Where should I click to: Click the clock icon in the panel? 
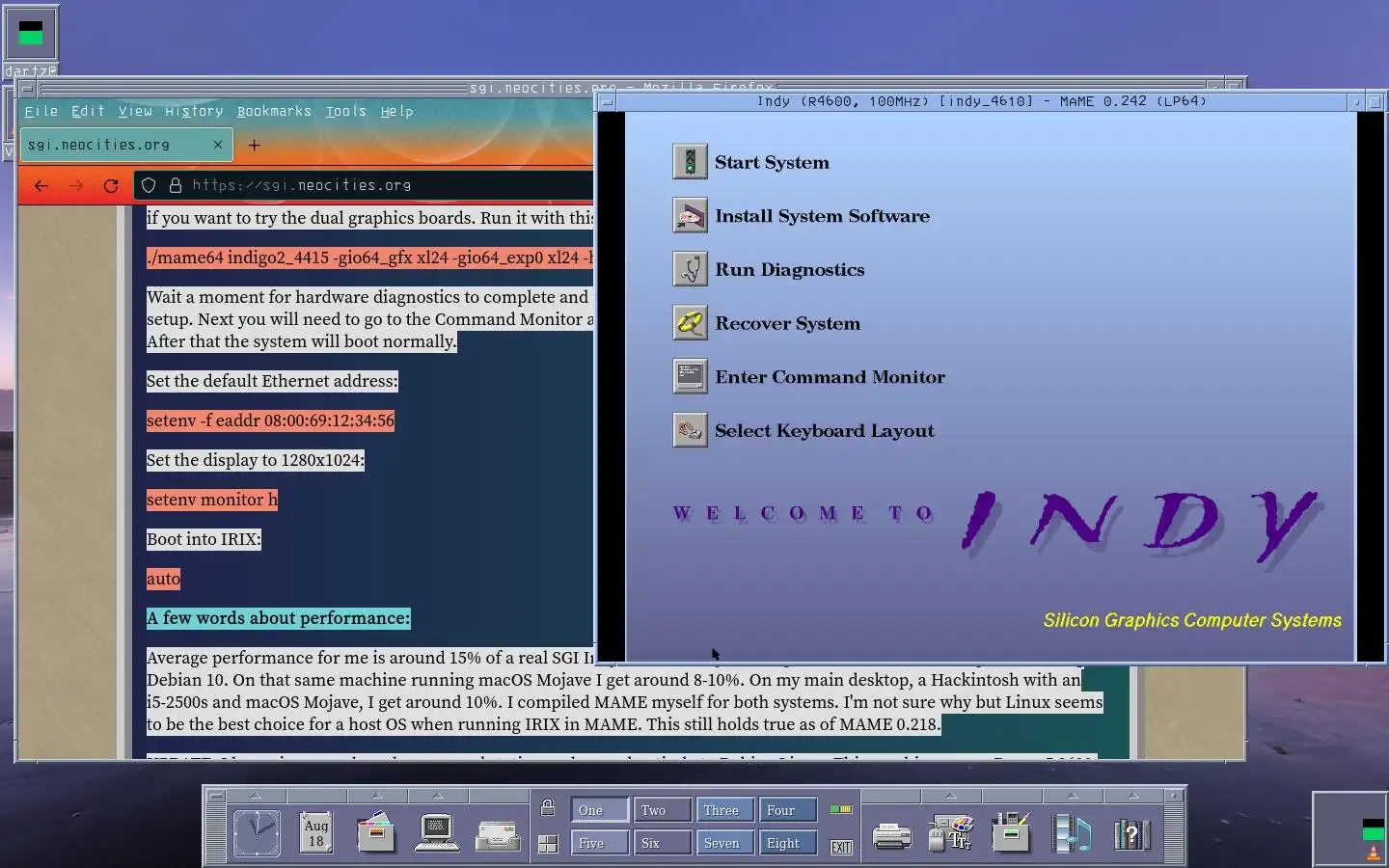pos(257,832)
